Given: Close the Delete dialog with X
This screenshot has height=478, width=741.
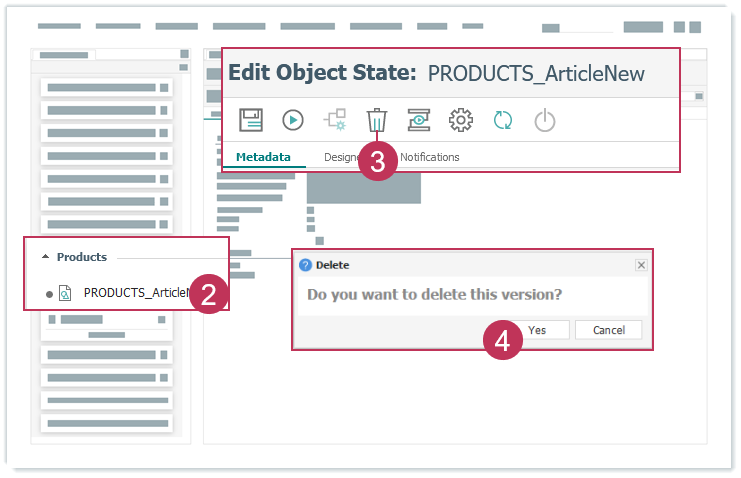Looking at the screenshot, I should coord(641,265).
